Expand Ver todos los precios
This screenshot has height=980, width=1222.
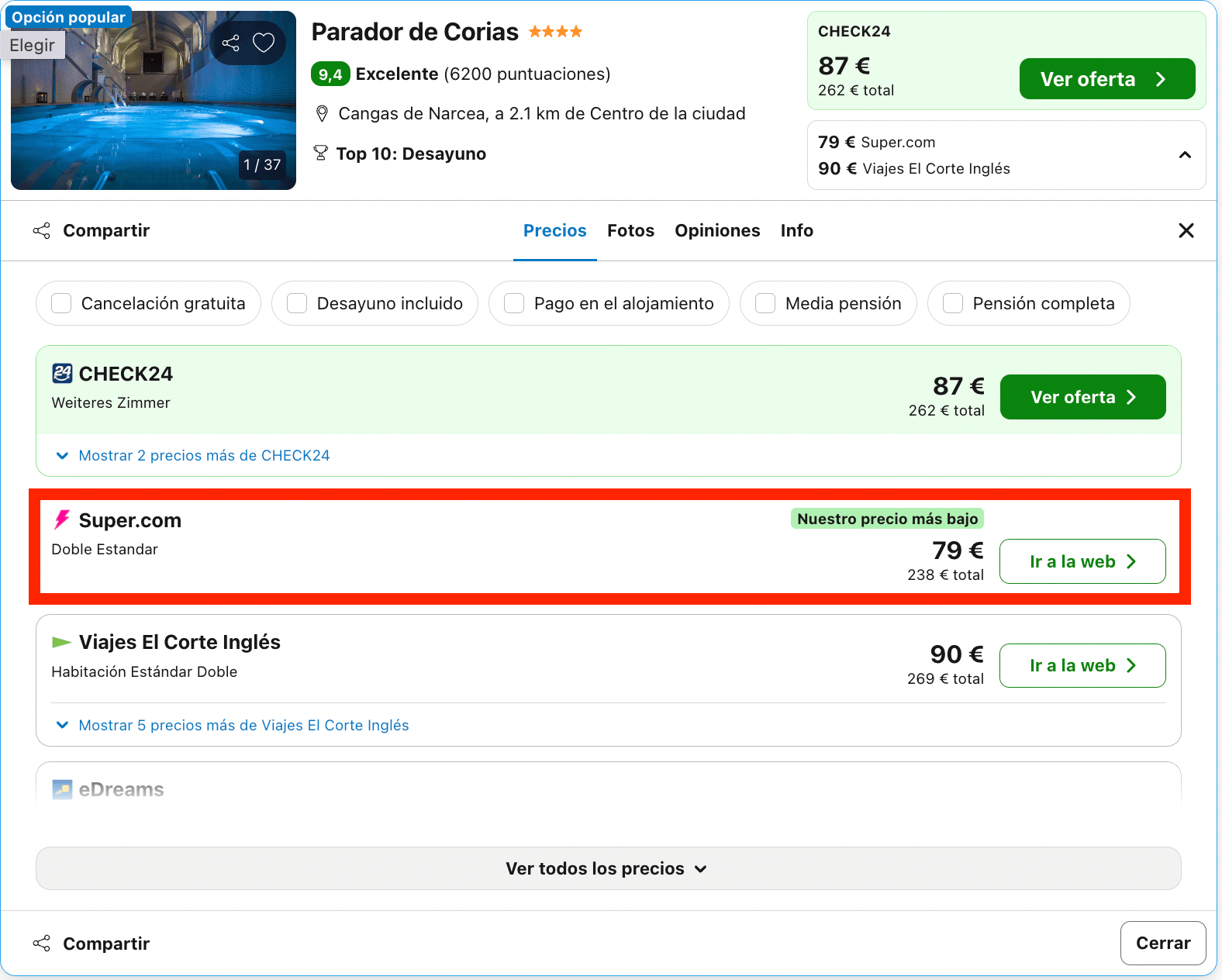608,868
